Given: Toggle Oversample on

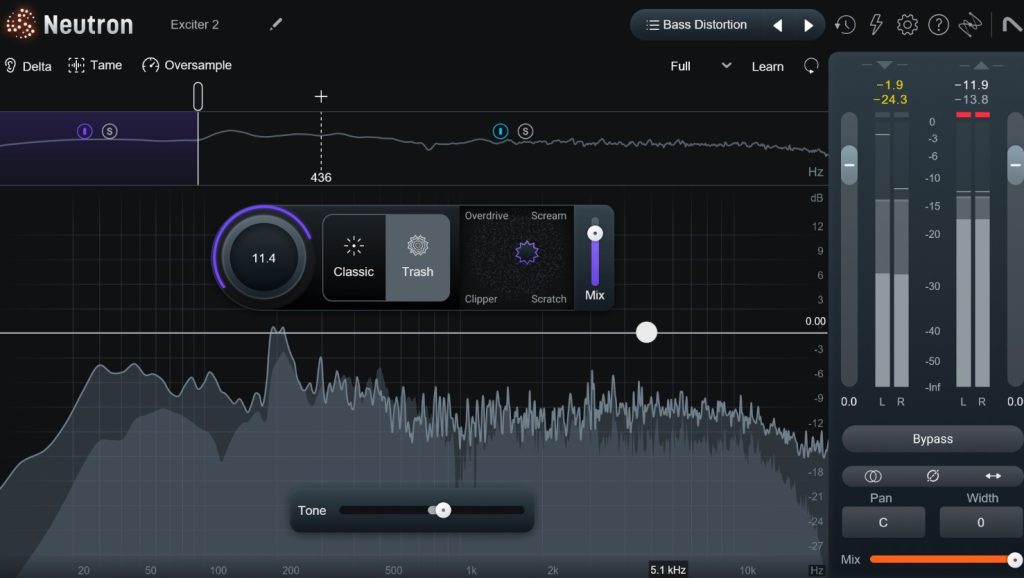Looking at the screenshot, I should pos(187,66).
